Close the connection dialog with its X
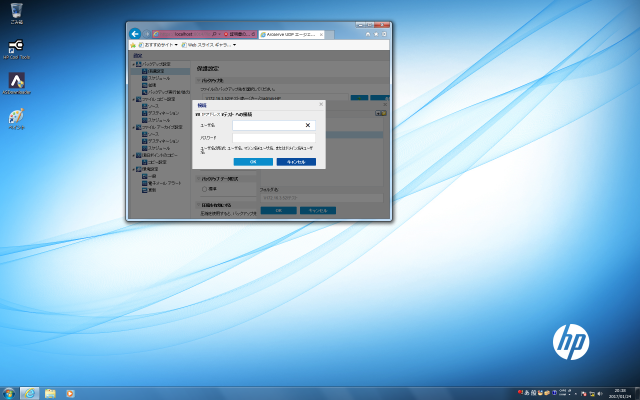640x400 pixels. pos(320,104)
